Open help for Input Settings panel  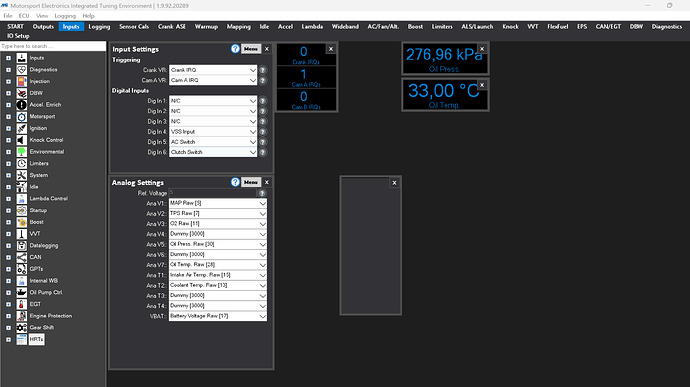tap(235, 49)
